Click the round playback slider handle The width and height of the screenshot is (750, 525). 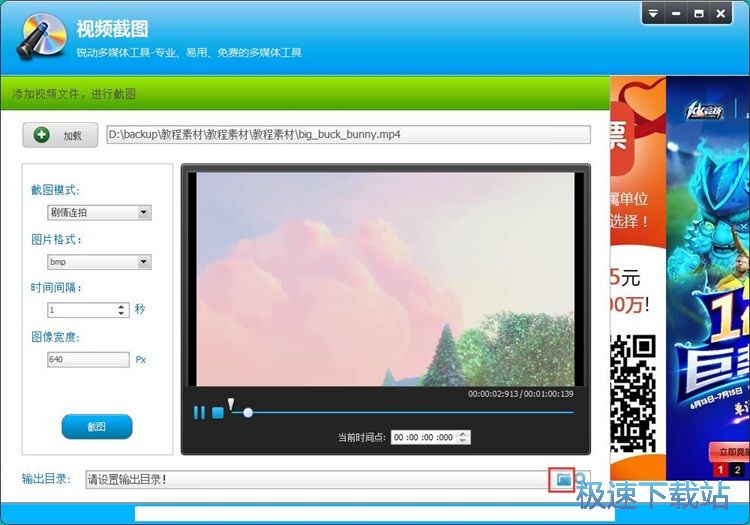point(248,412)
